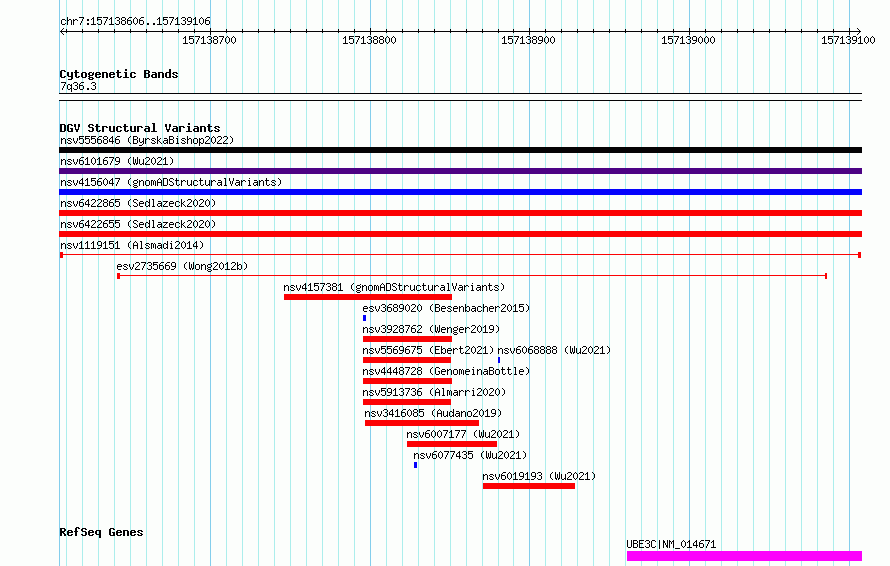Click the nsv4156047 (gnomADStructuralVariants) label

171,182
